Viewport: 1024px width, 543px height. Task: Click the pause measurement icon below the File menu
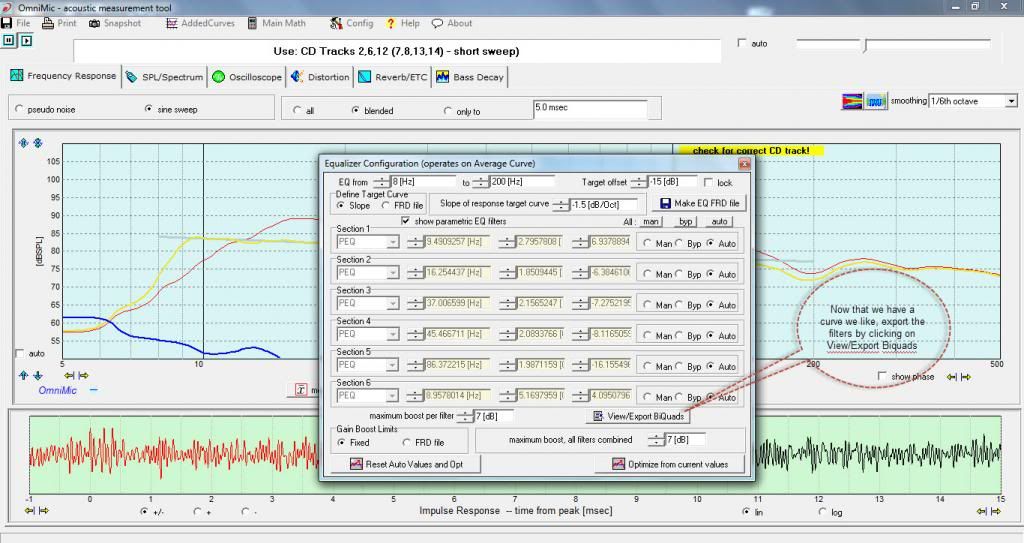[x=9, y=40]
